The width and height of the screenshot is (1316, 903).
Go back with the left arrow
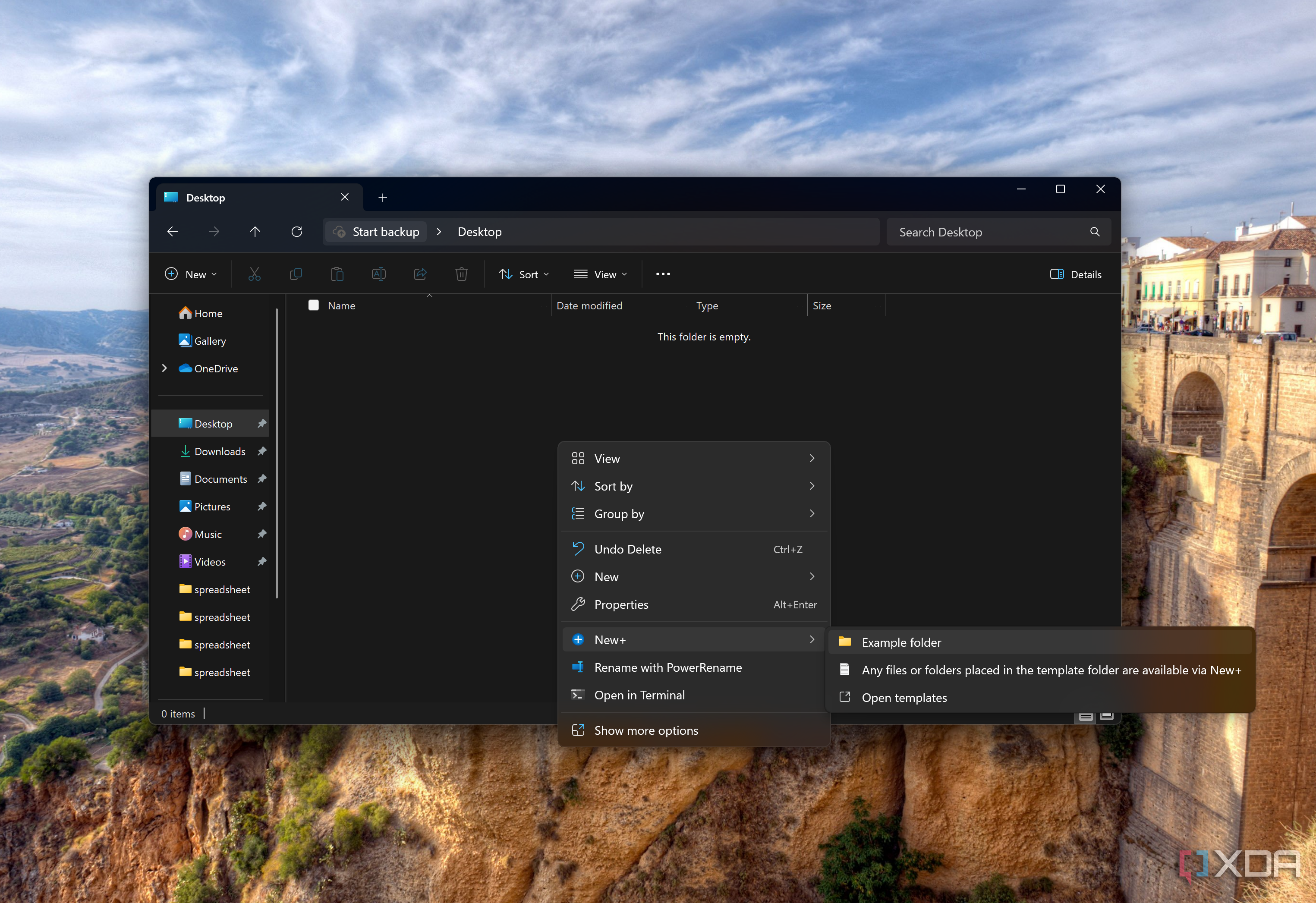pyautogui.click(x=173, y=232)
